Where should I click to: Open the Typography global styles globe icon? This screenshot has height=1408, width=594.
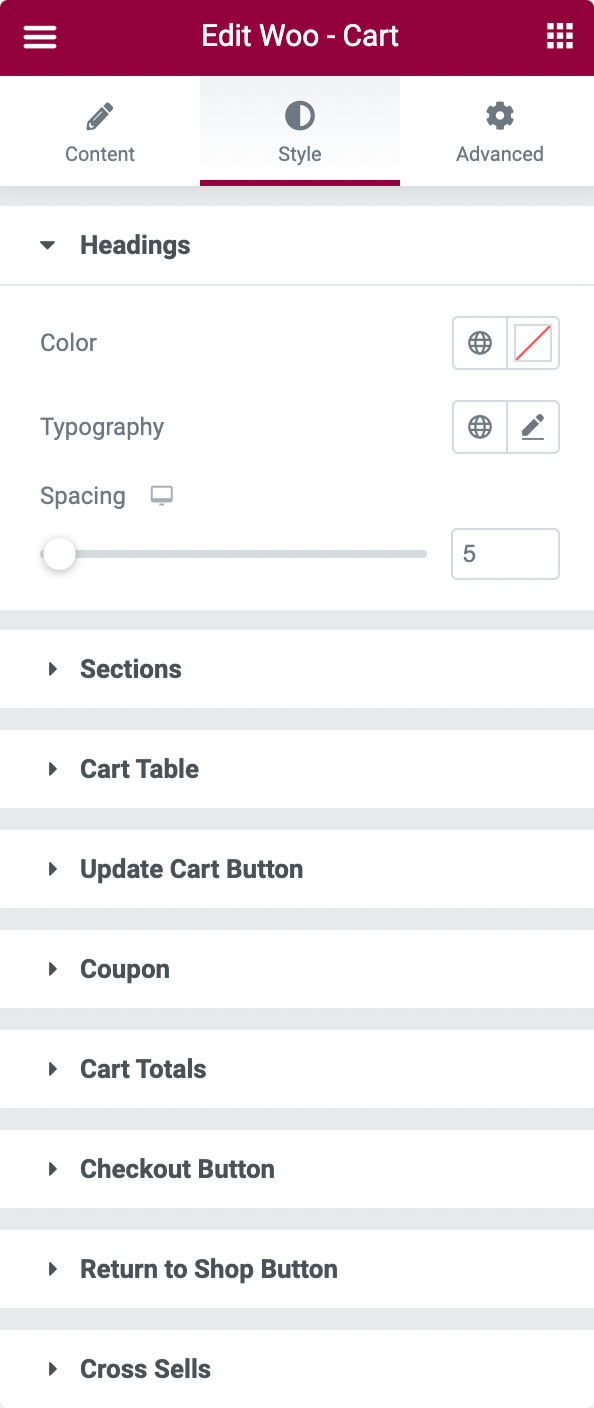point(480,426)
